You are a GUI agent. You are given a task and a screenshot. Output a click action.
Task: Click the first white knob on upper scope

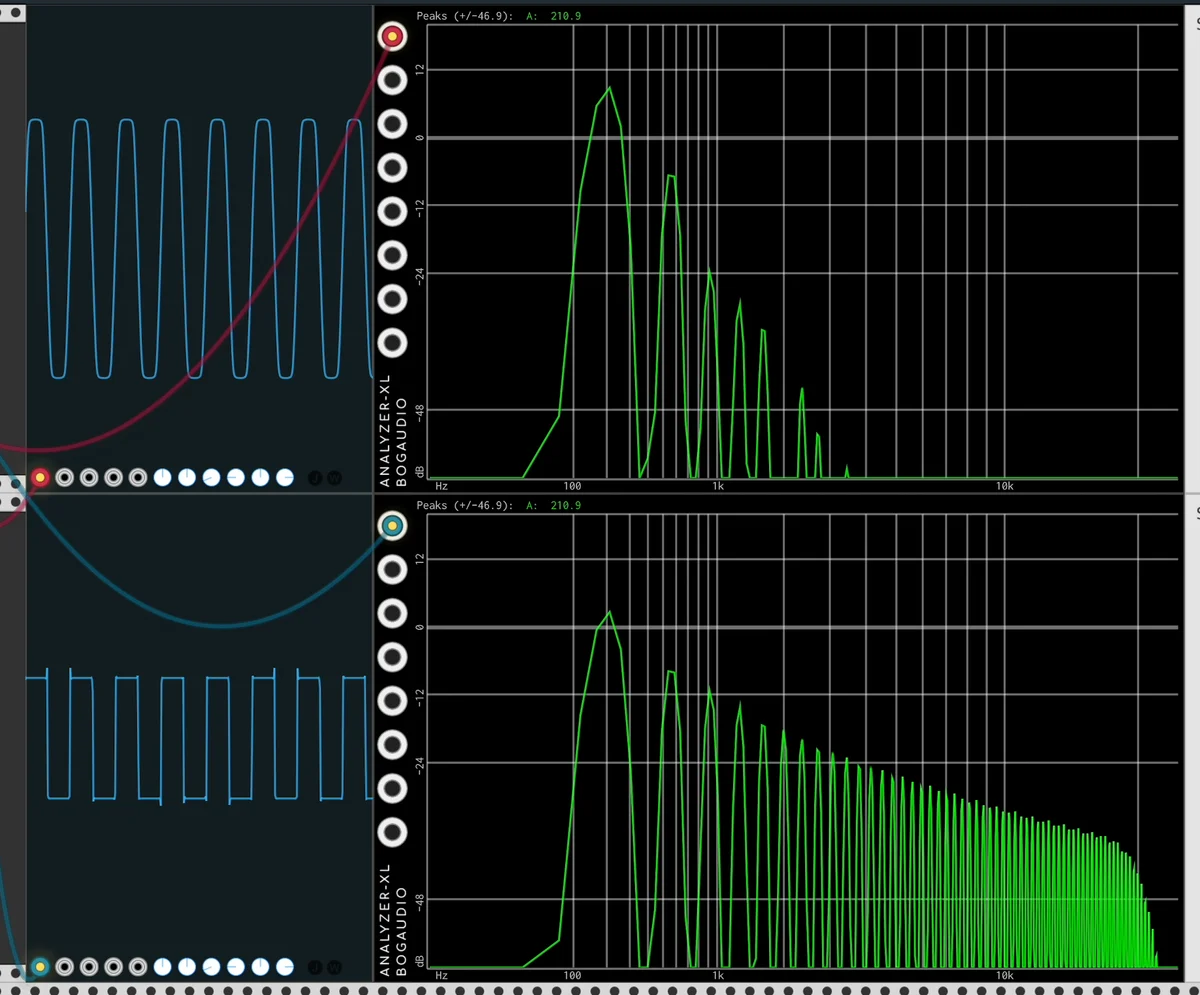coord(163,478)
